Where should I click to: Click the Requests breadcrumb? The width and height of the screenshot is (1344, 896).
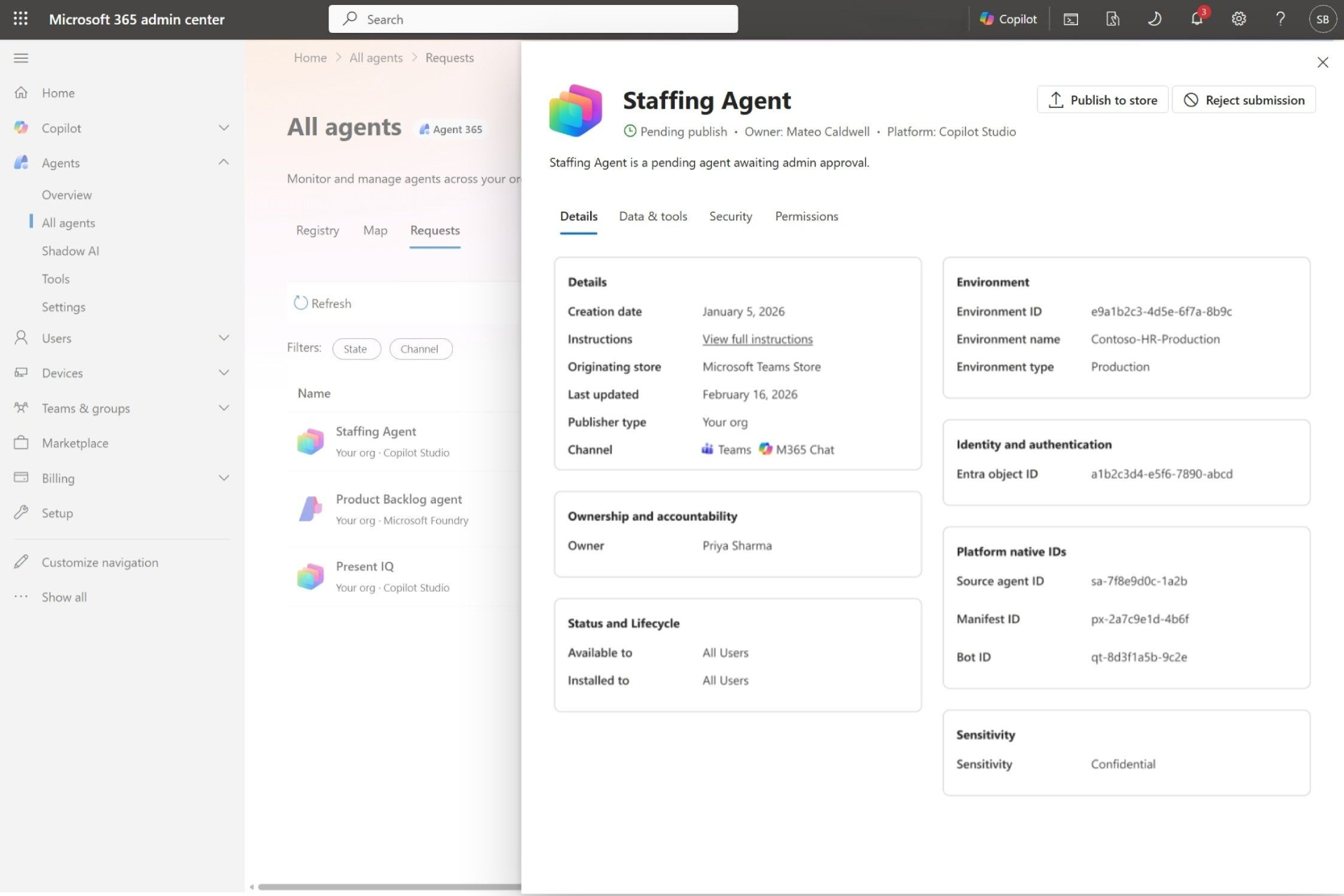click(x=449, y=57)
